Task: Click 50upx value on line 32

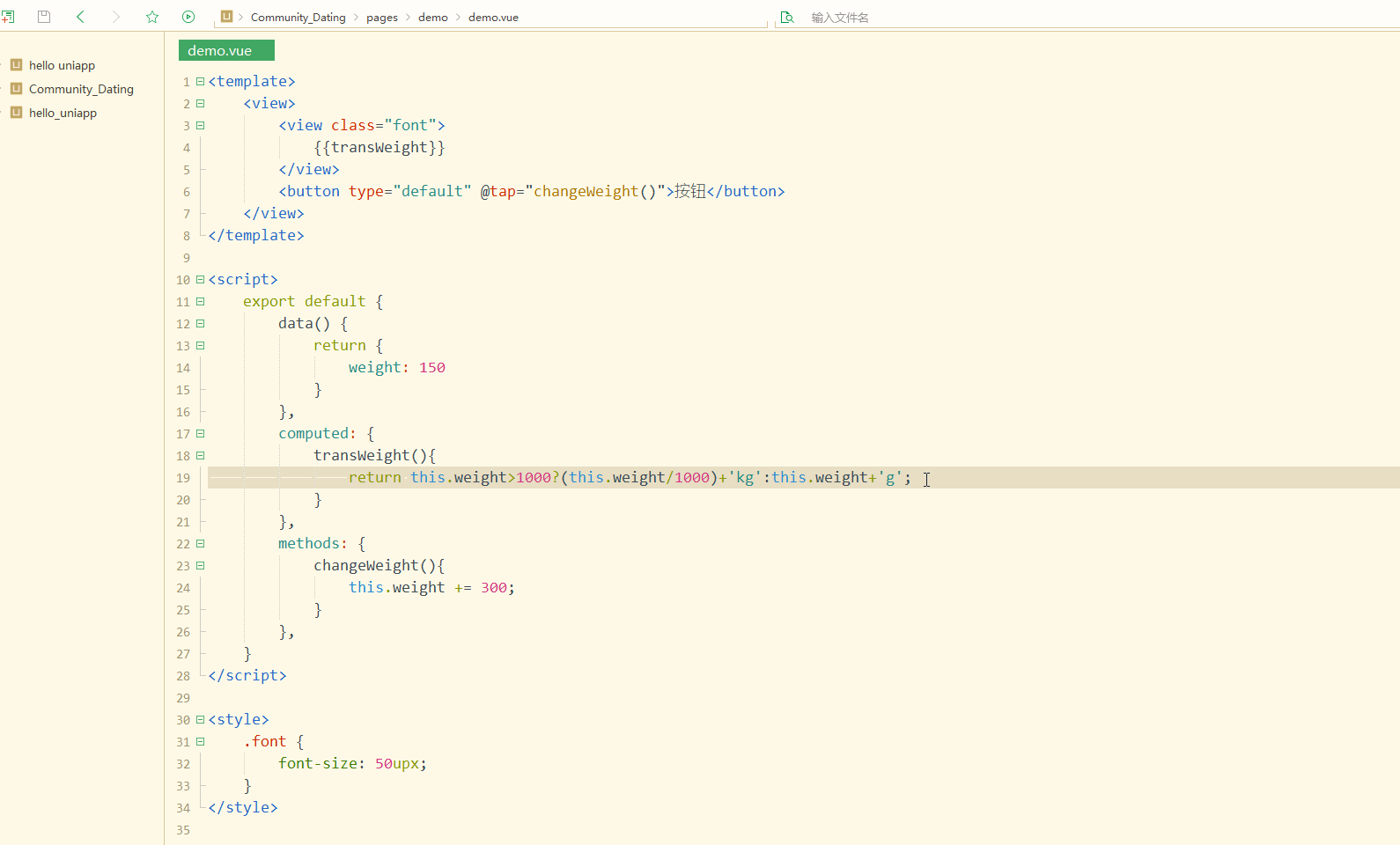Action: (x=397, y=763)
